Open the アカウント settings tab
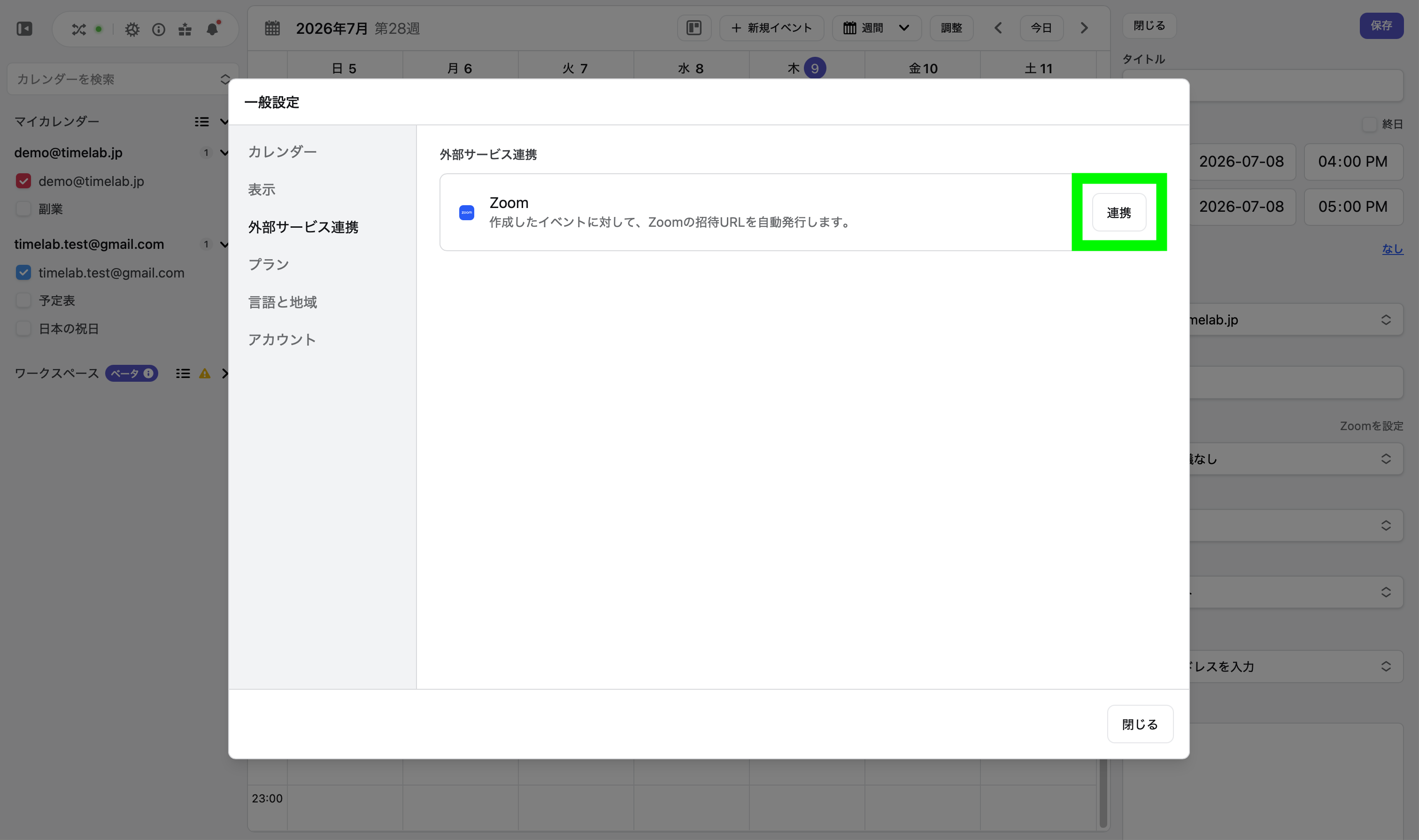This screenshot has height=840, width=1419. pos(282,339)
